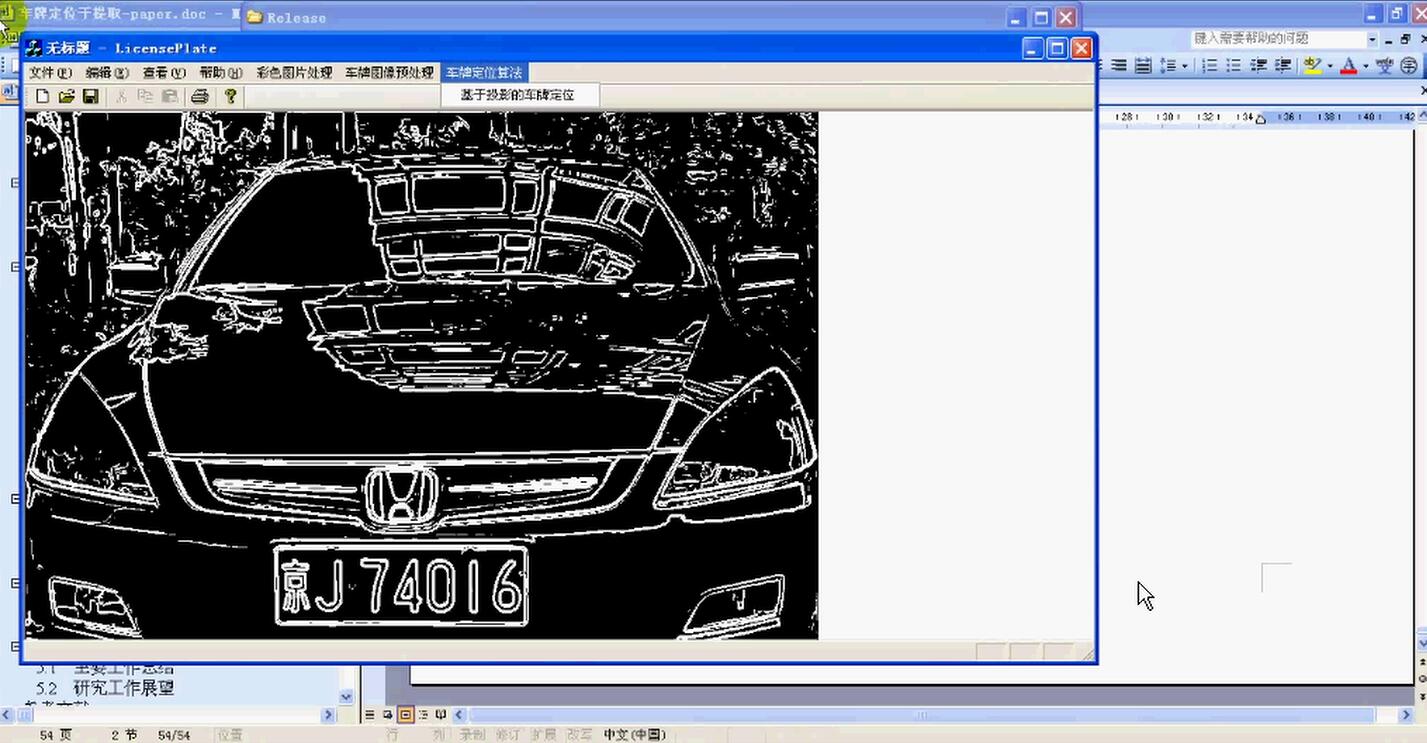
Task: Apply Word's yellow highlight color
Action: point(1313,66)
